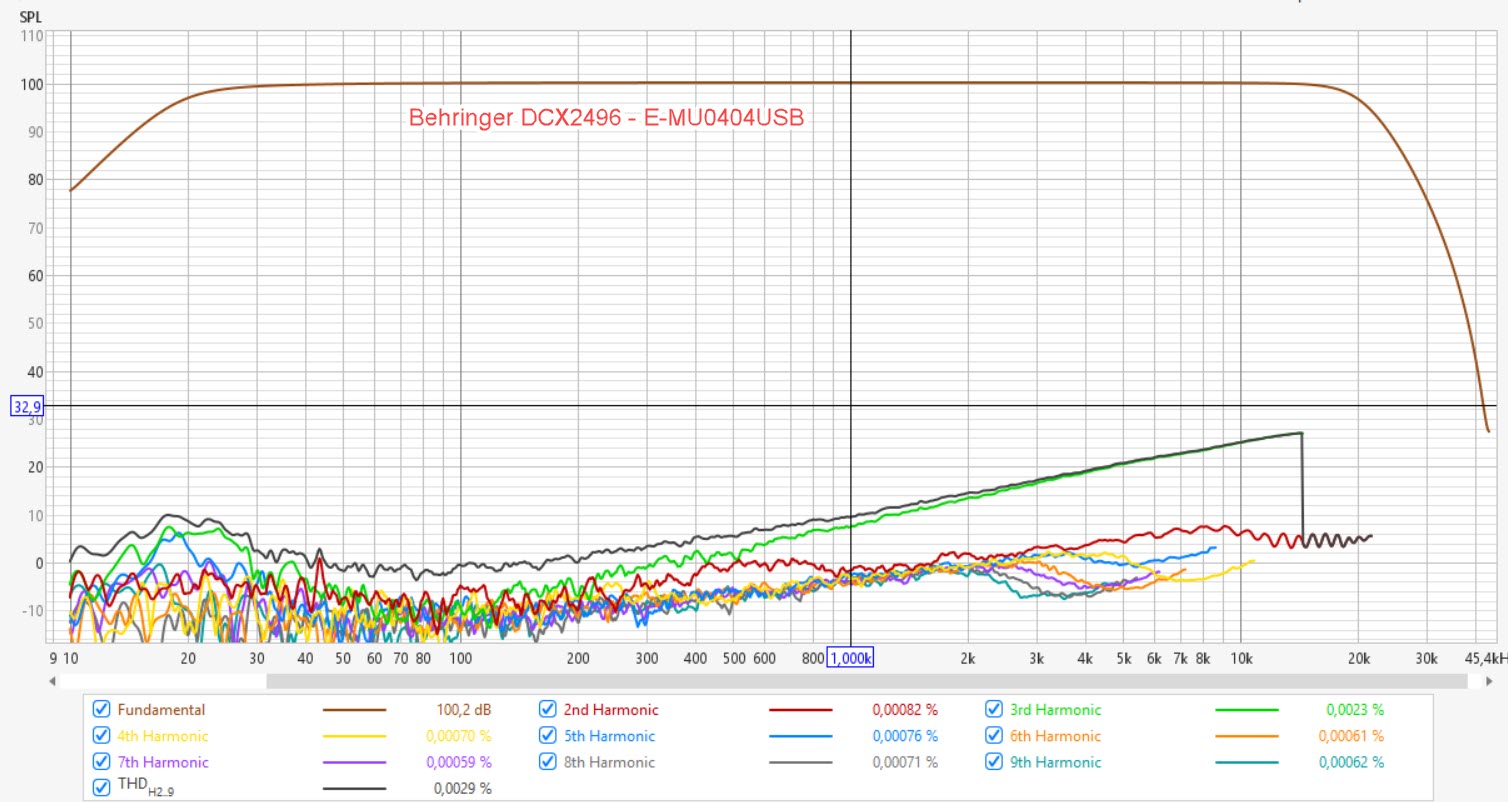Click the SPL axis label

click(31, 17)
